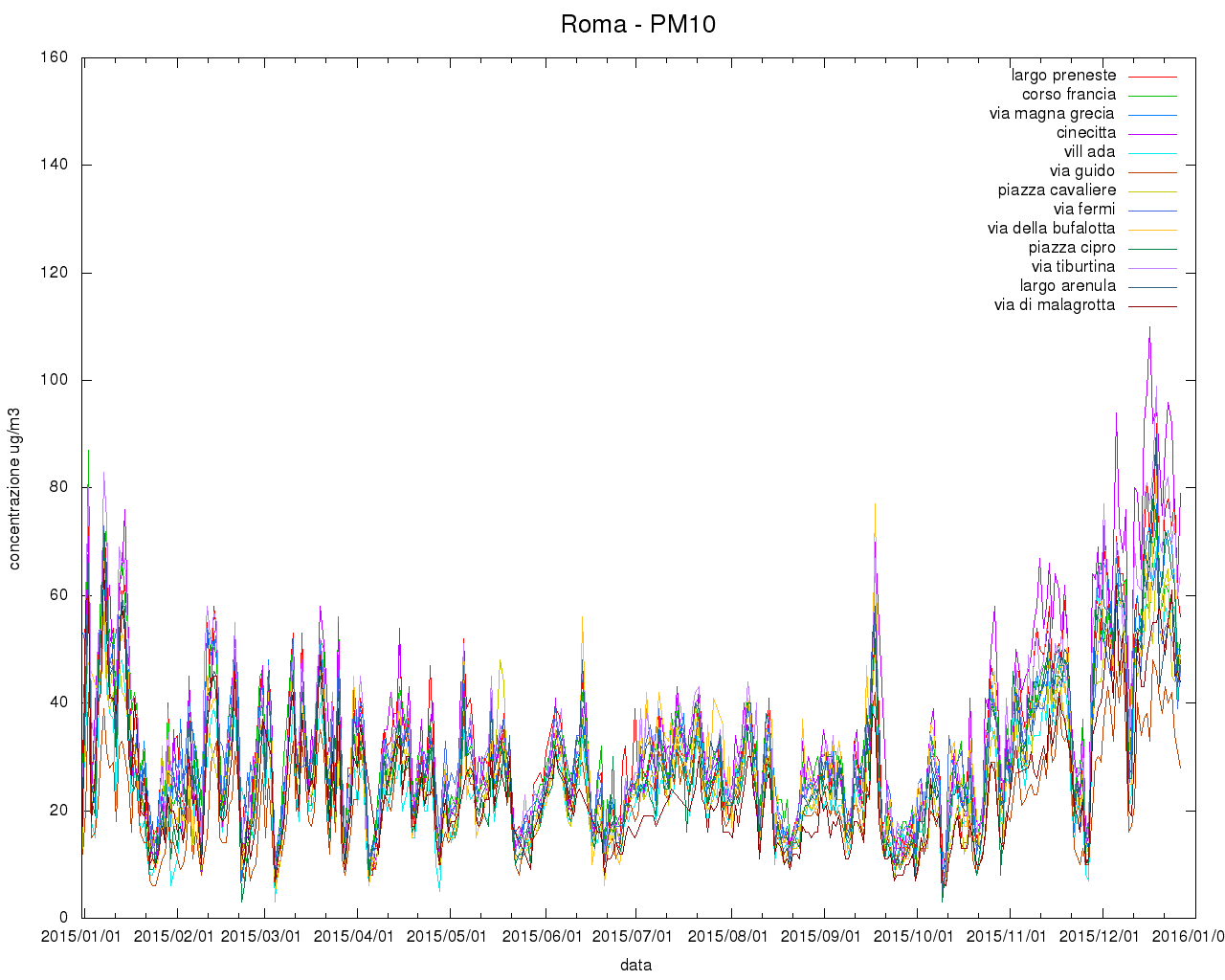Click the y-axis tick label 40
Screen dimensions: 1225x980
(58, 702)
